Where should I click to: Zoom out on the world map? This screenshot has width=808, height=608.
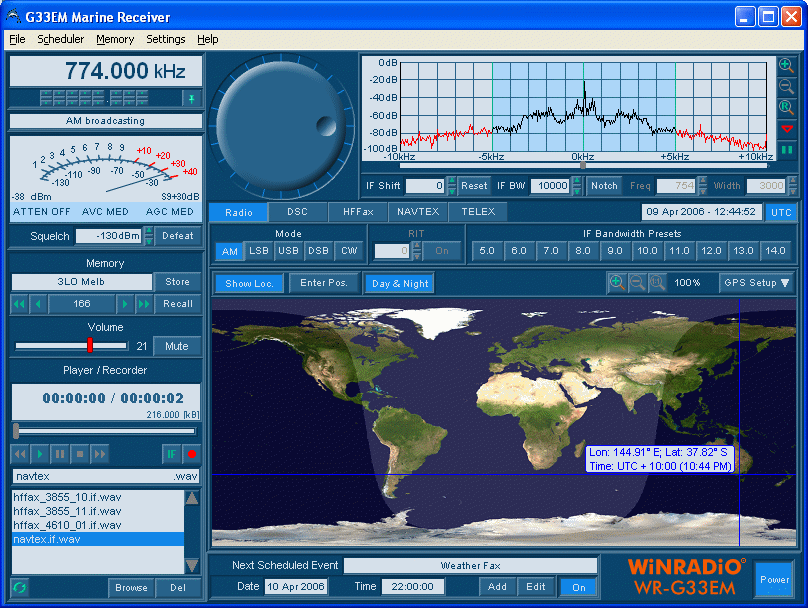(x=637, y=283)
